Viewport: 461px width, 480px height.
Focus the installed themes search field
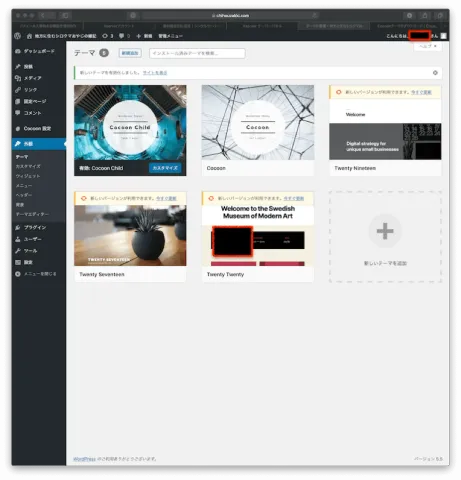click(x=197, y=53)
